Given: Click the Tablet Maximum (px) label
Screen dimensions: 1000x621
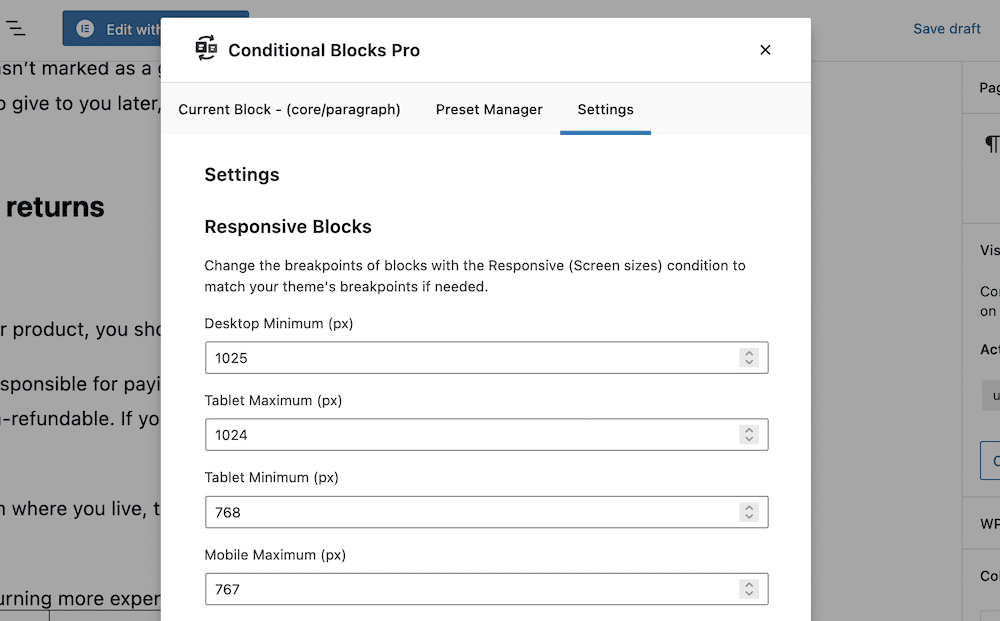Looking at the screenshot, I should [x=273, y=400].
